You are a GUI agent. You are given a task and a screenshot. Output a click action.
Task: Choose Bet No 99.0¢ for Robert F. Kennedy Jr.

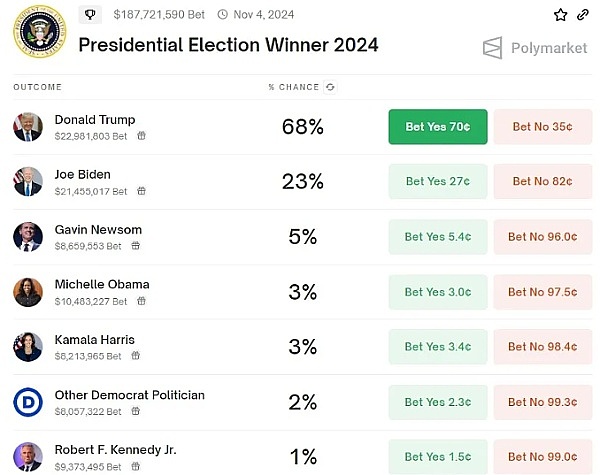tap(543, 456)
